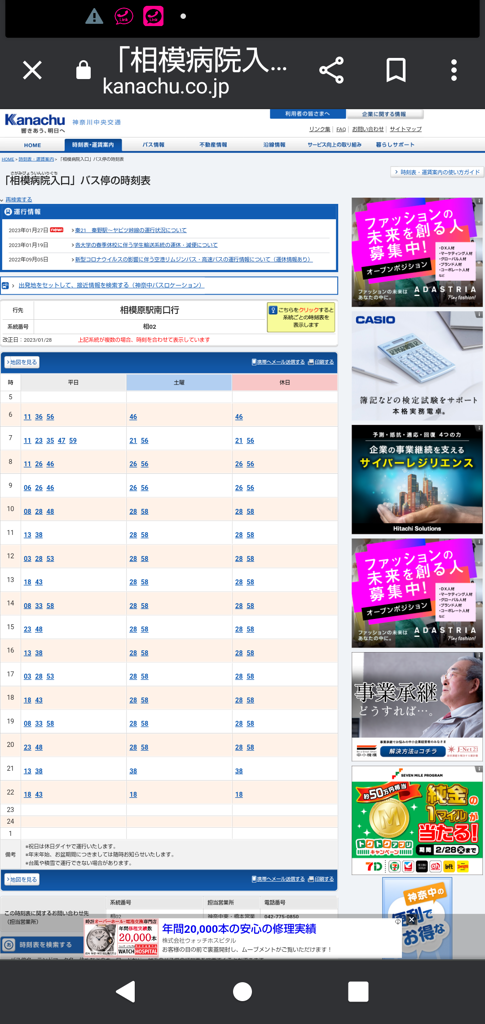
Task: Select weekday 14時 departure at 33
Action: coord(39,605)
